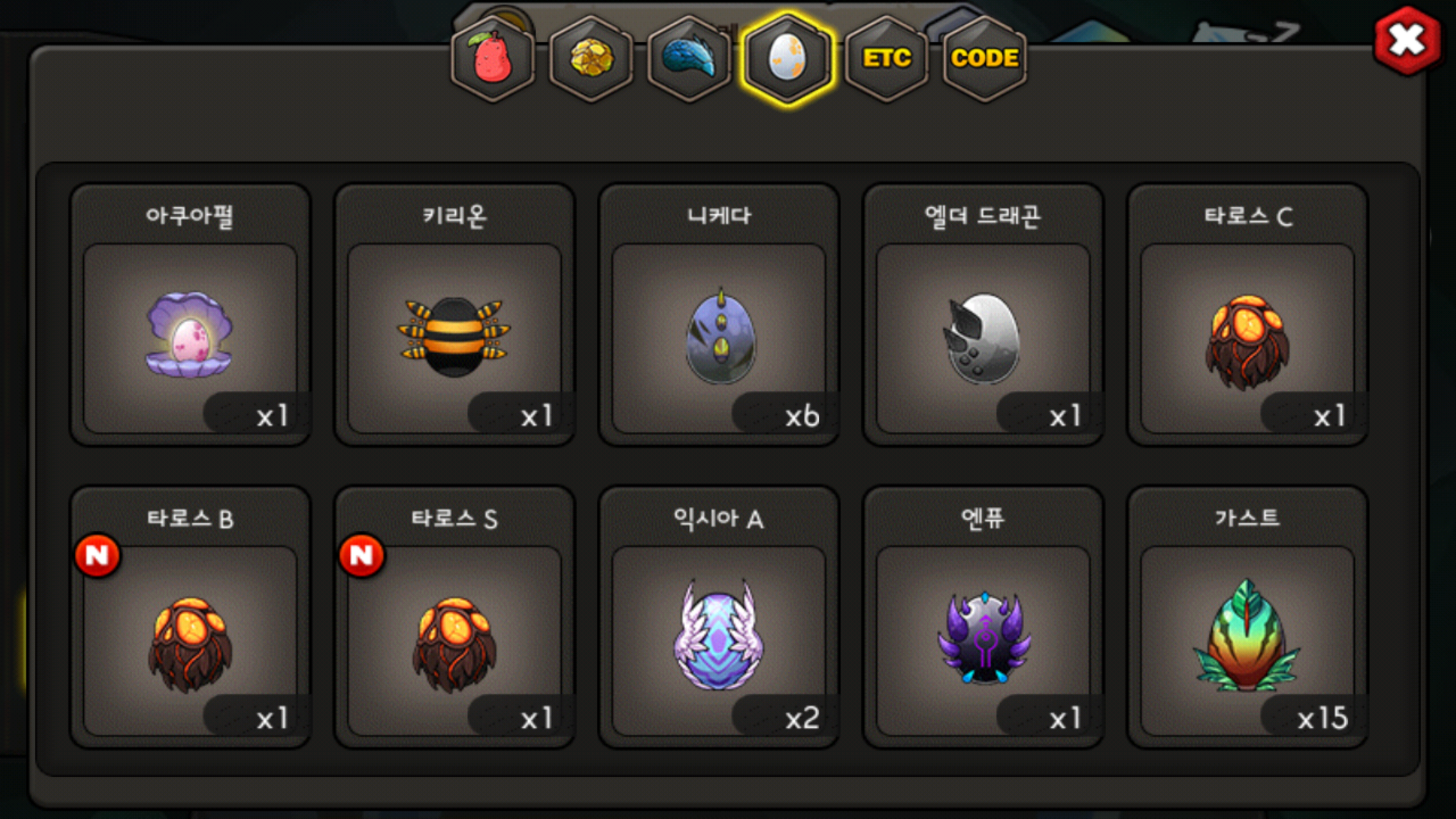Screen dimensions: 1456x819
Task: Pick the 엔퓨 purple horned egg
Action: pyautogui.click(x=983, y=617)
